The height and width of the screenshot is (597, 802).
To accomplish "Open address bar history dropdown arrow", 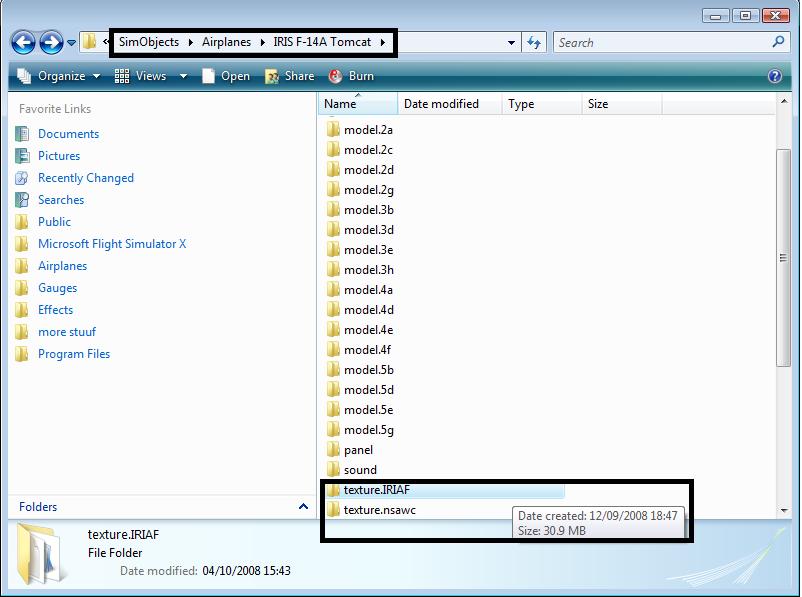I will (x=512, y=43).
